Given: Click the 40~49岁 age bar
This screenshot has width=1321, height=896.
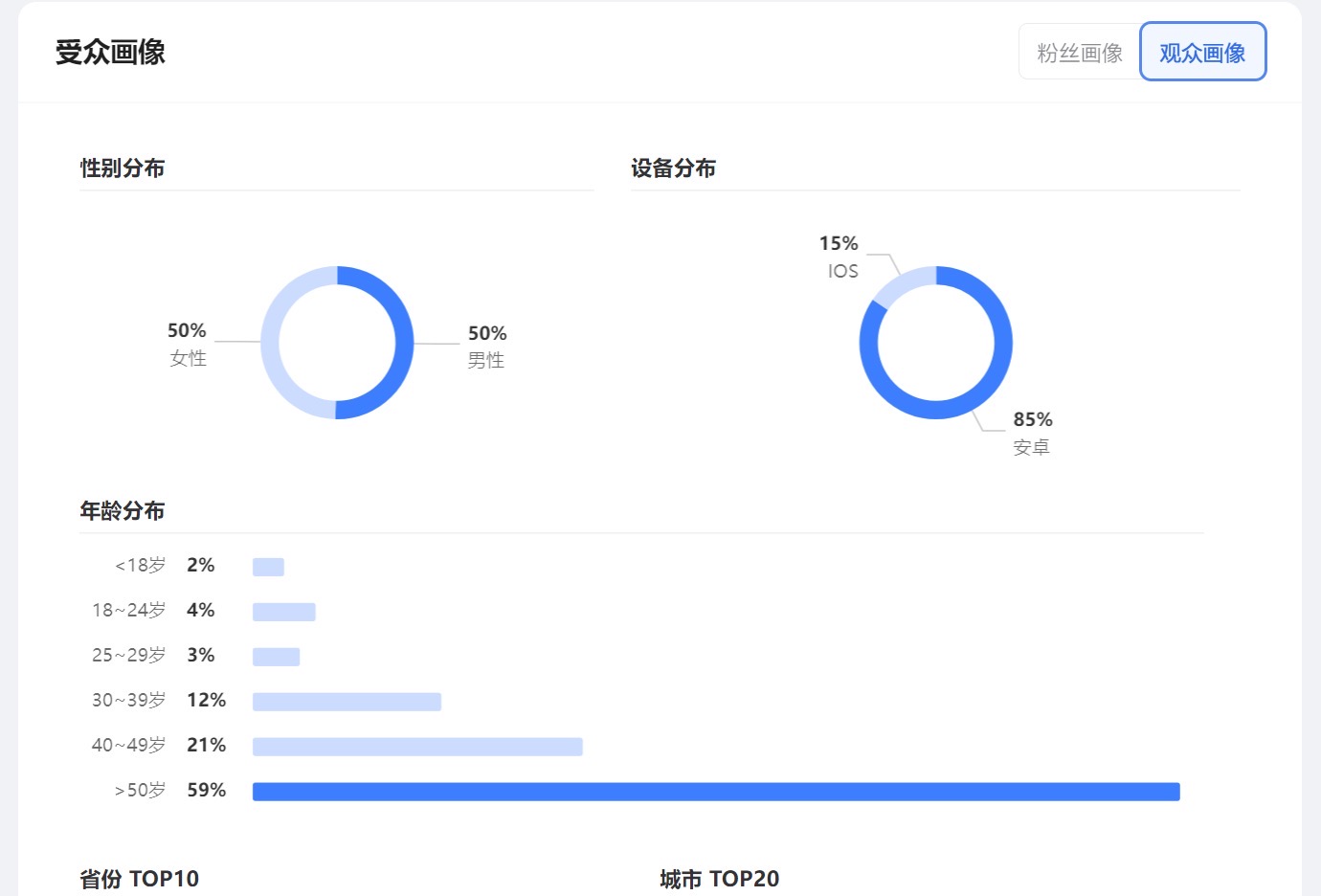Looking at the screenshot, I should [x=417, y=747].
